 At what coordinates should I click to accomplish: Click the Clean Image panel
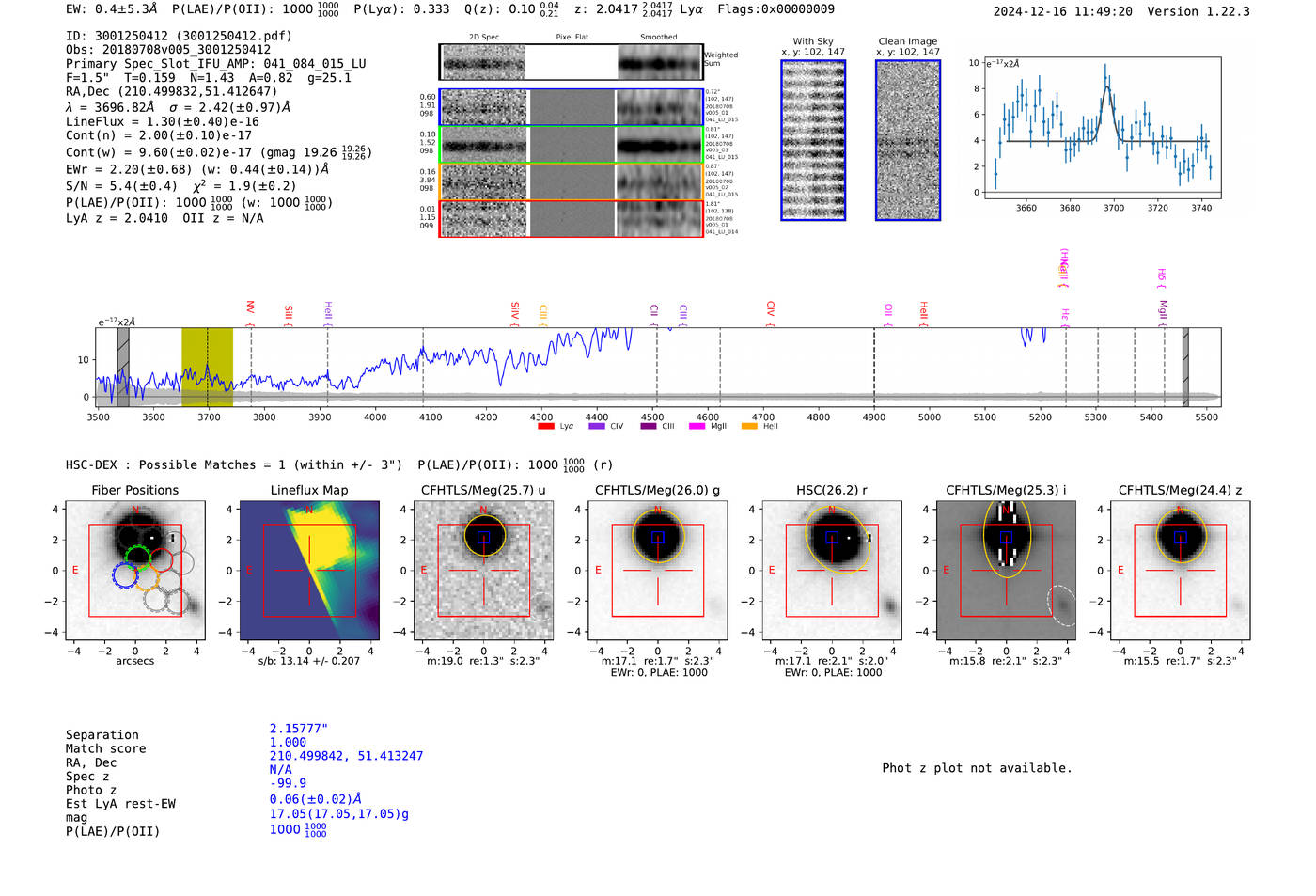tap(908, 140)
